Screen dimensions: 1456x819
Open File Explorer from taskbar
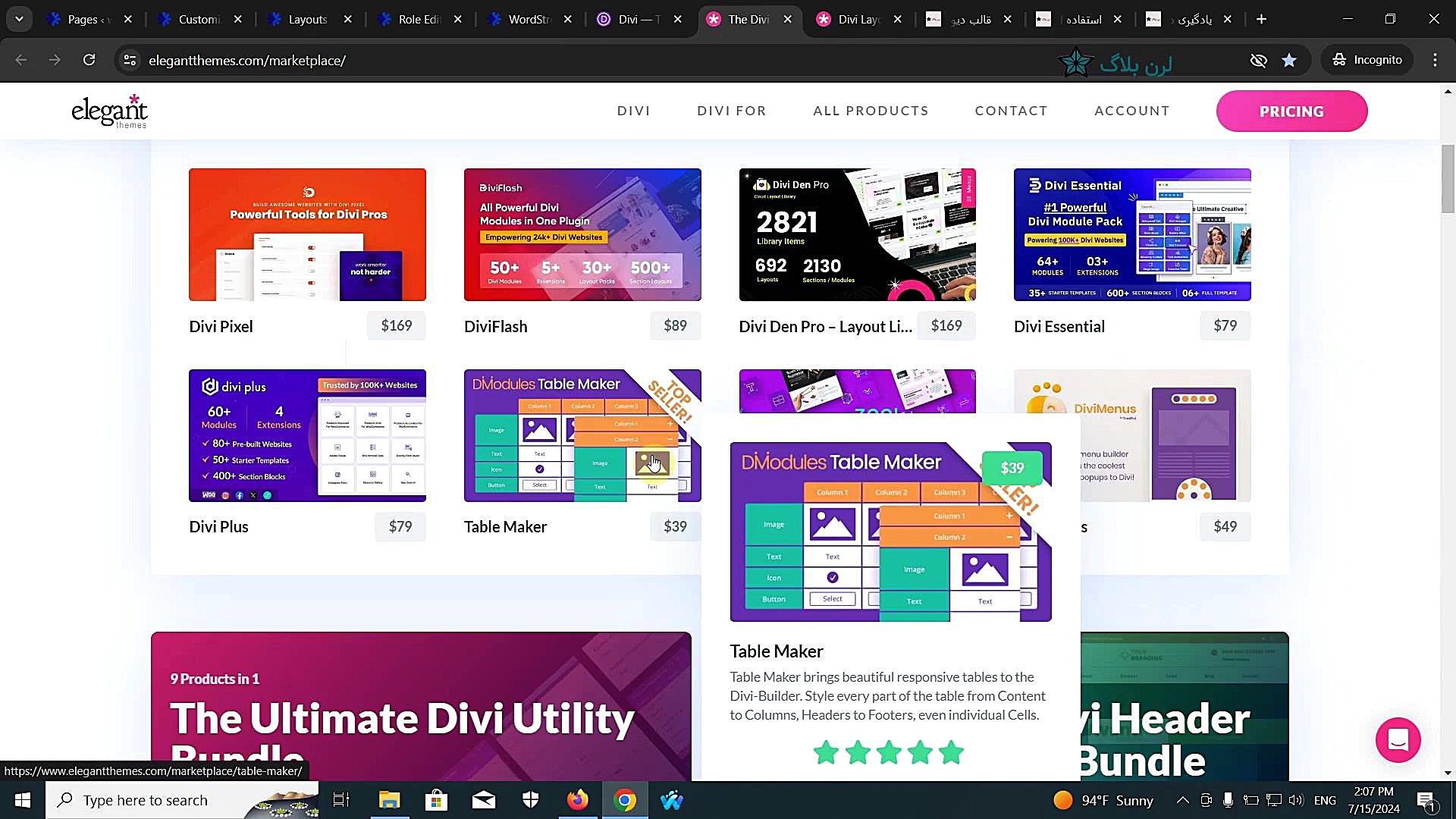pos(389,800)
